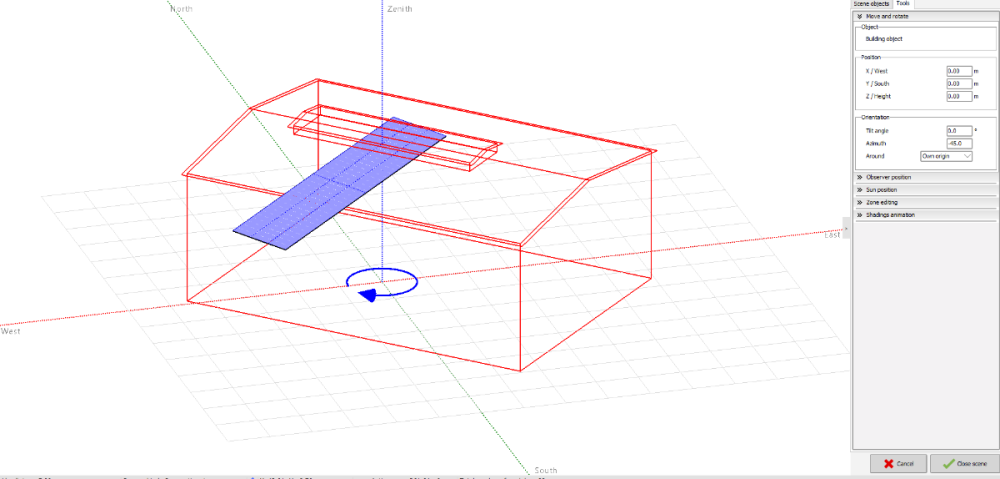The width and height of the screenshot is (1000, 479).
Task: Click the Zenith axis label
Action: click(399, 8)
